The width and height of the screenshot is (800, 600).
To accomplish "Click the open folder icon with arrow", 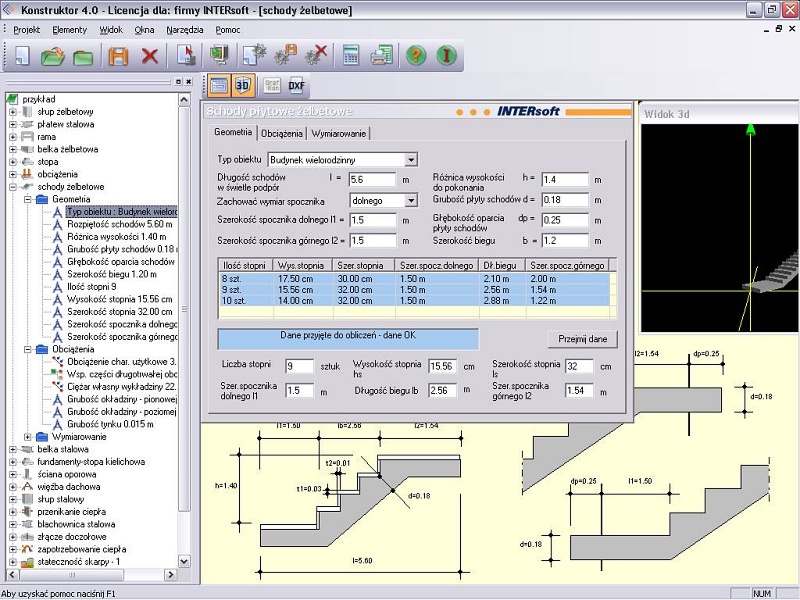I will click(x=52, y=55).
